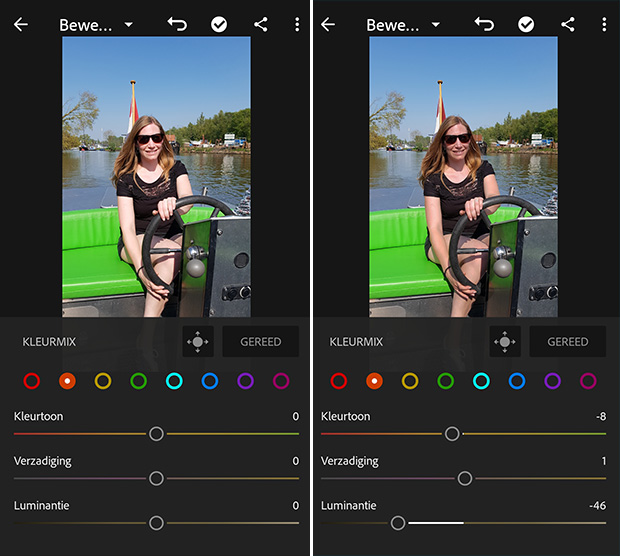
Task: Tap Verzadiging label in right screen
Action: click(350, 461)
